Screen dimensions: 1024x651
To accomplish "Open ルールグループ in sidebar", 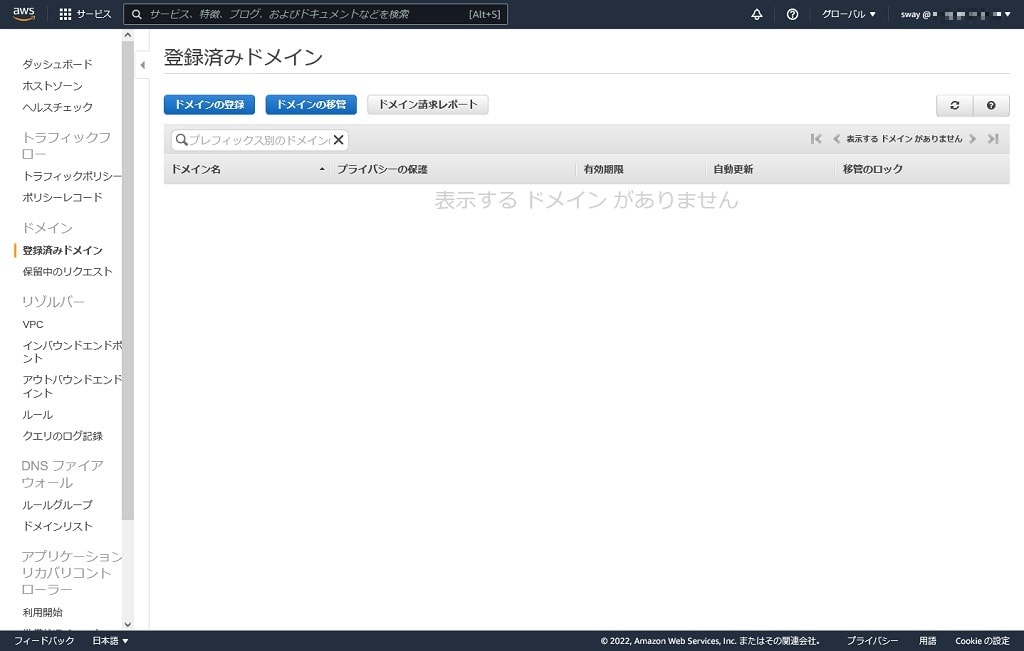I will pos(57,505).
